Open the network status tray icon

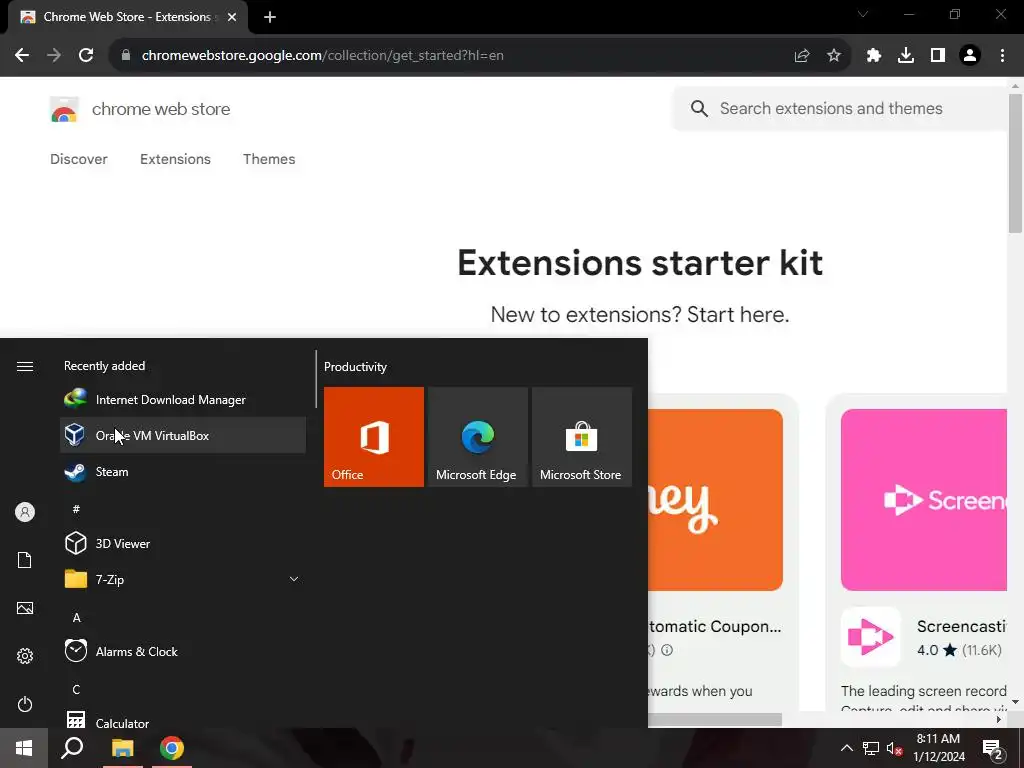[871, 748]
